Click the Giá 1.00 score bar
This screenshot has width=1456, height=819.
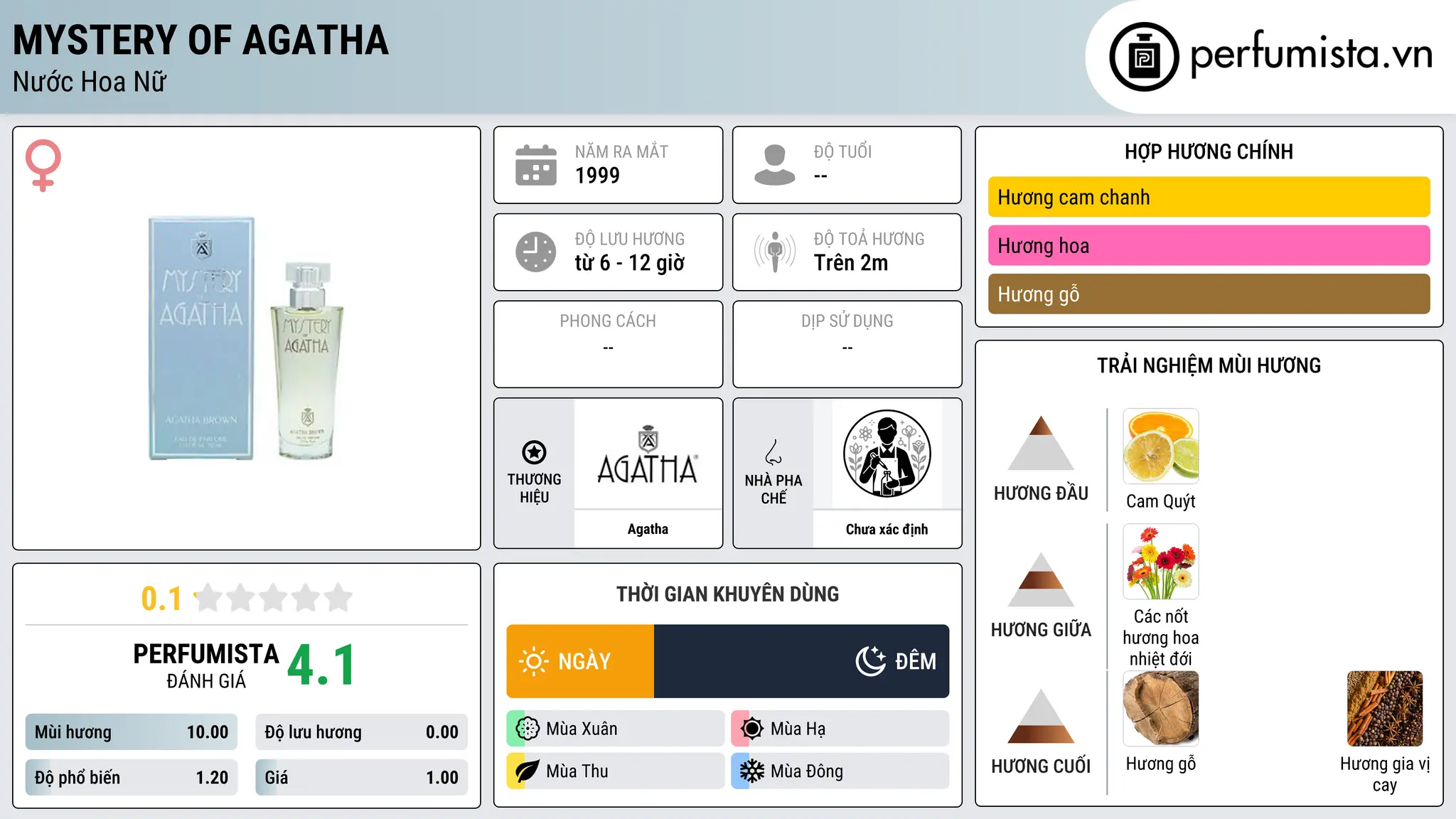[361, 777]
